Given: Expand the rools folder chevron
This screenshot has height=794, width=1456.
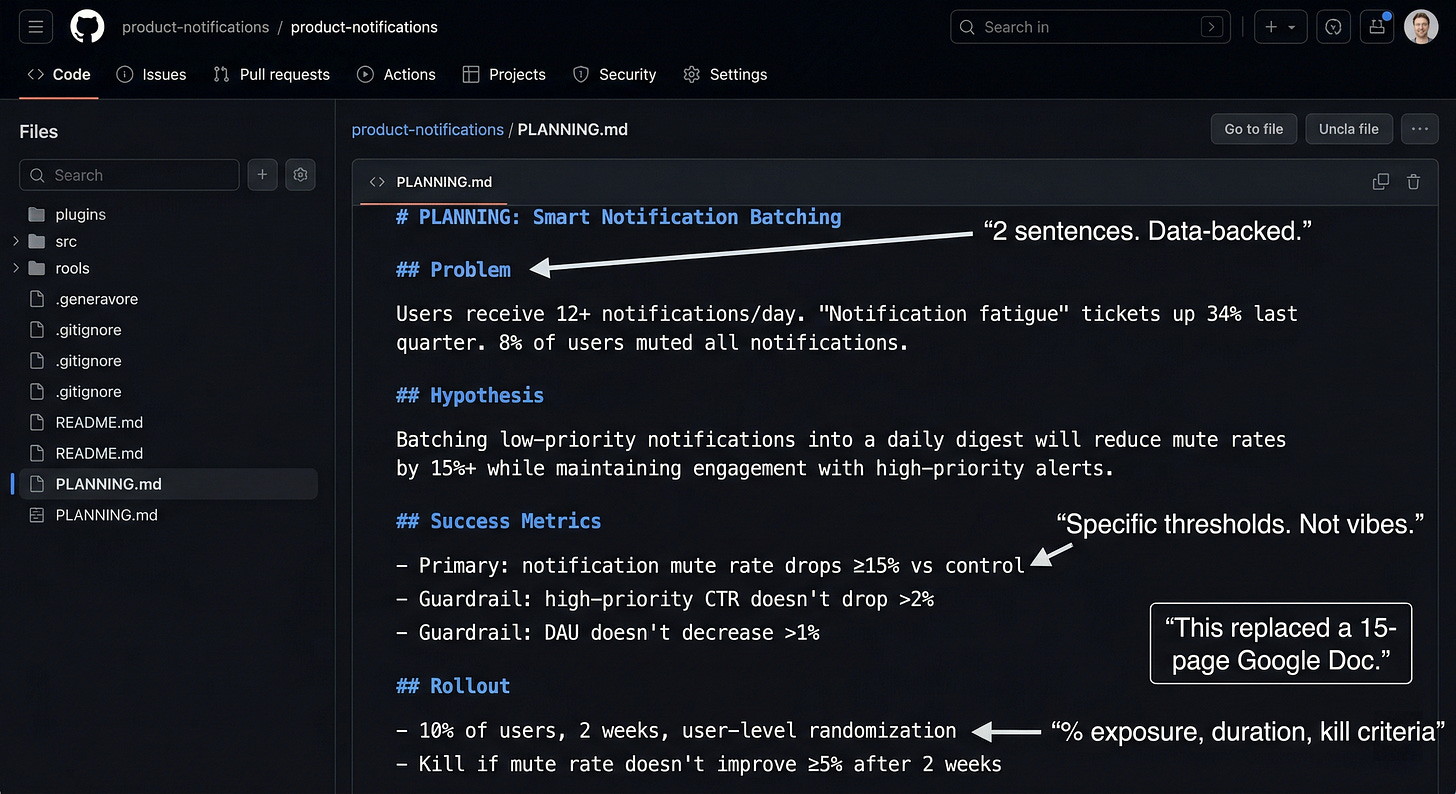Looking at the screenshot, I should pos(16,268).
